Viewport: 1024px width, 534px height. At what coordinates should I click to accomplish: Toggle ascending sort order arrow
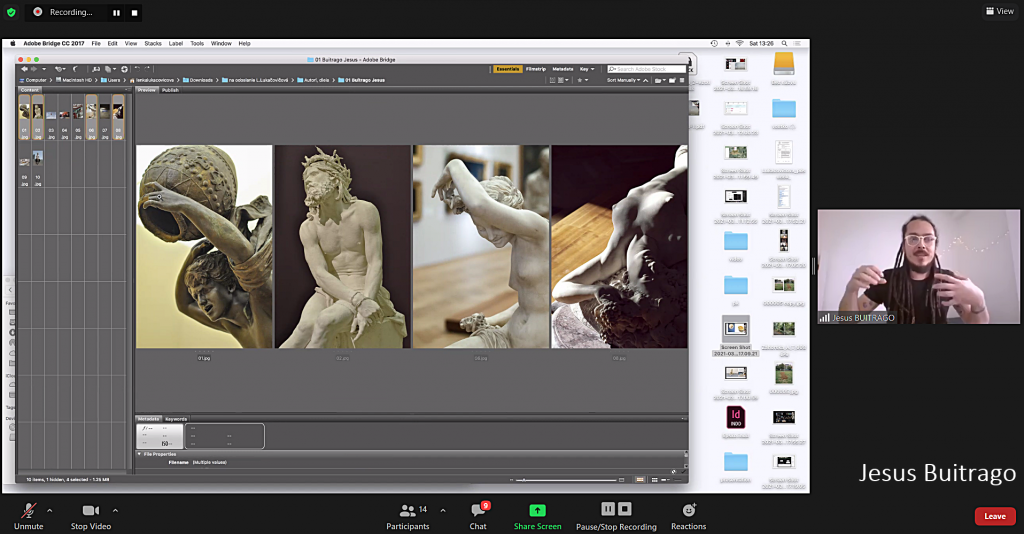click(645, 80)
